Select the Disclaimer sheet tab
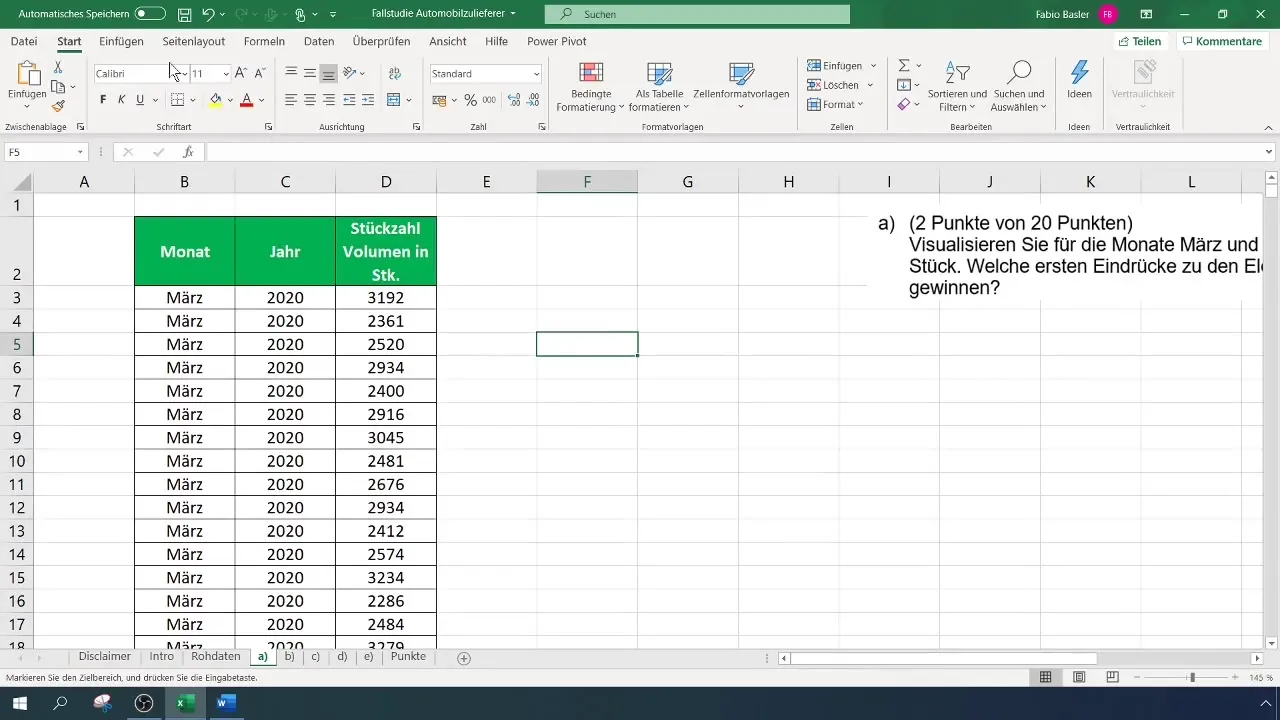Screen dimensions: 1280x720 click(105, 657)
